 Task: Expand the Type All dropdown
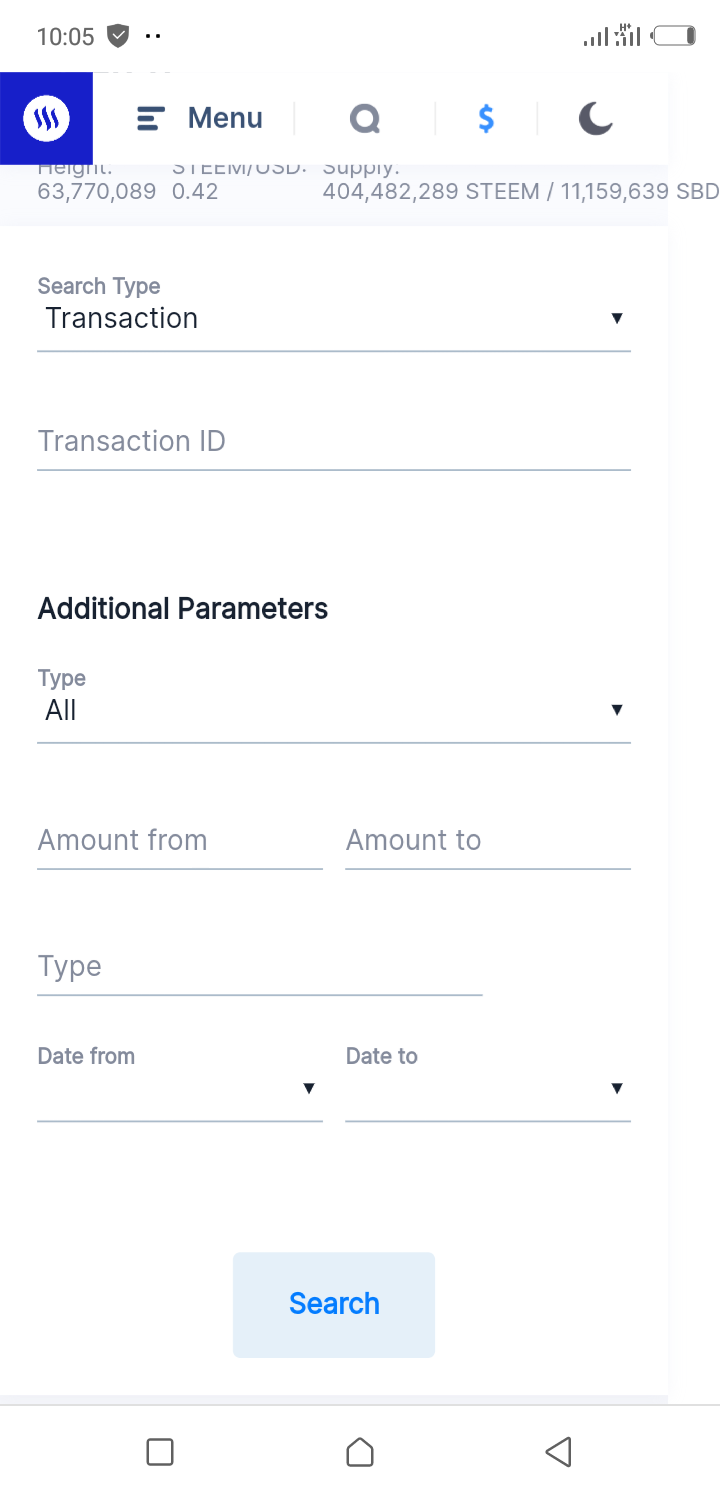point(334,710)
